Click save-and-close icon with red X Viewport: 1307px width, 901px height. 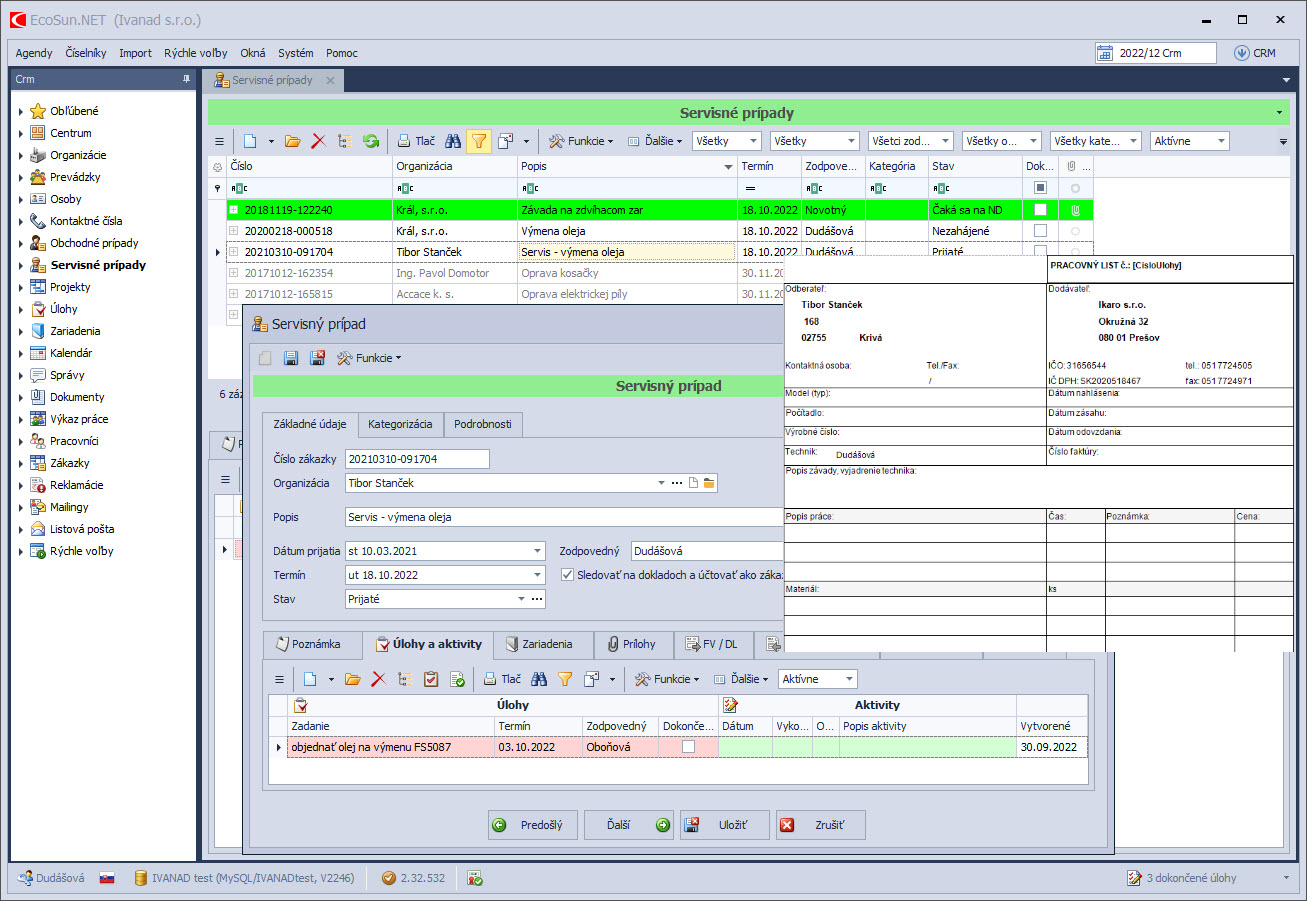(x=317, y=358)
